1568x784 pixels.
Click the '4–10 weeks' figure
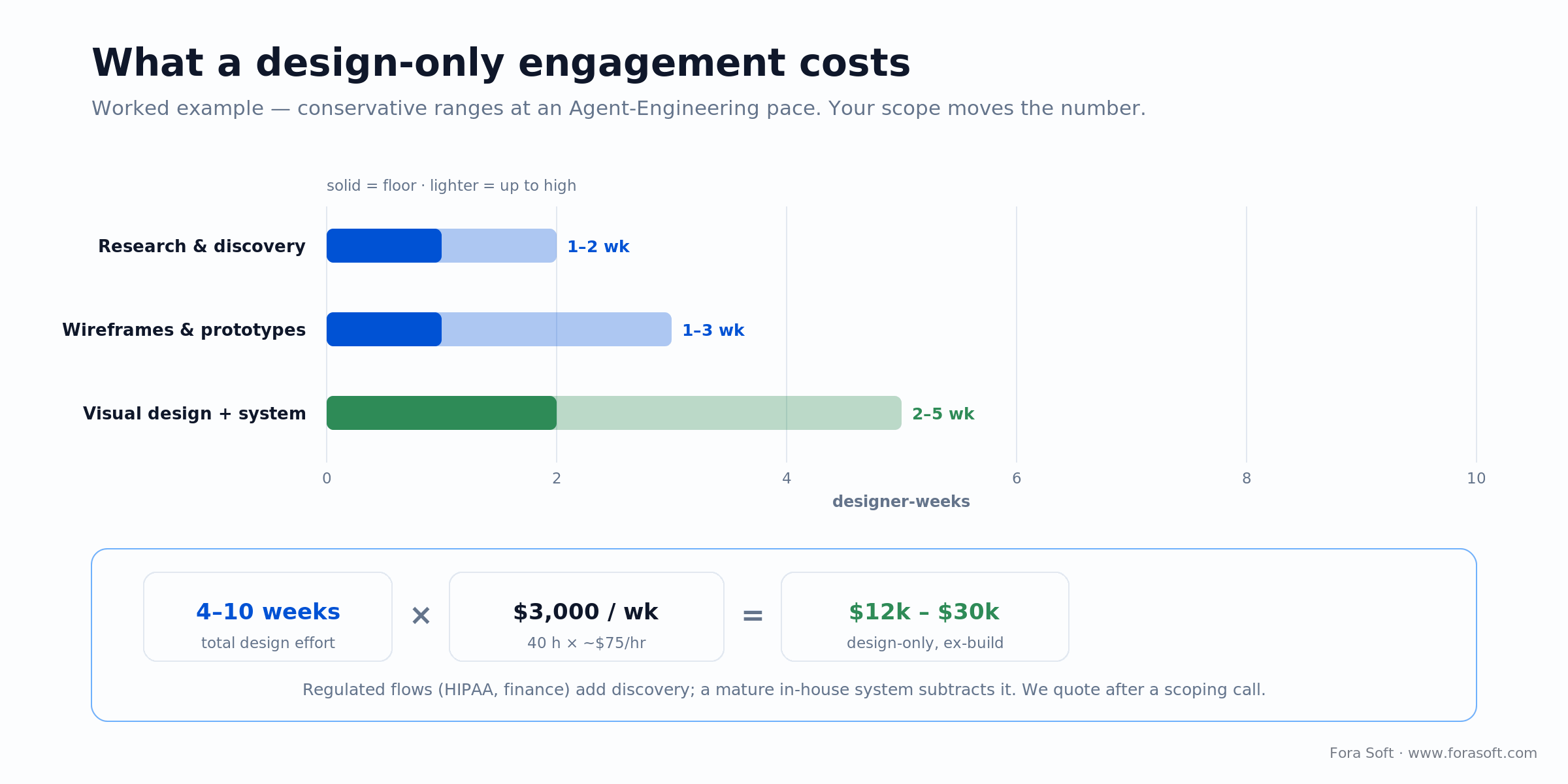[268, 612]
